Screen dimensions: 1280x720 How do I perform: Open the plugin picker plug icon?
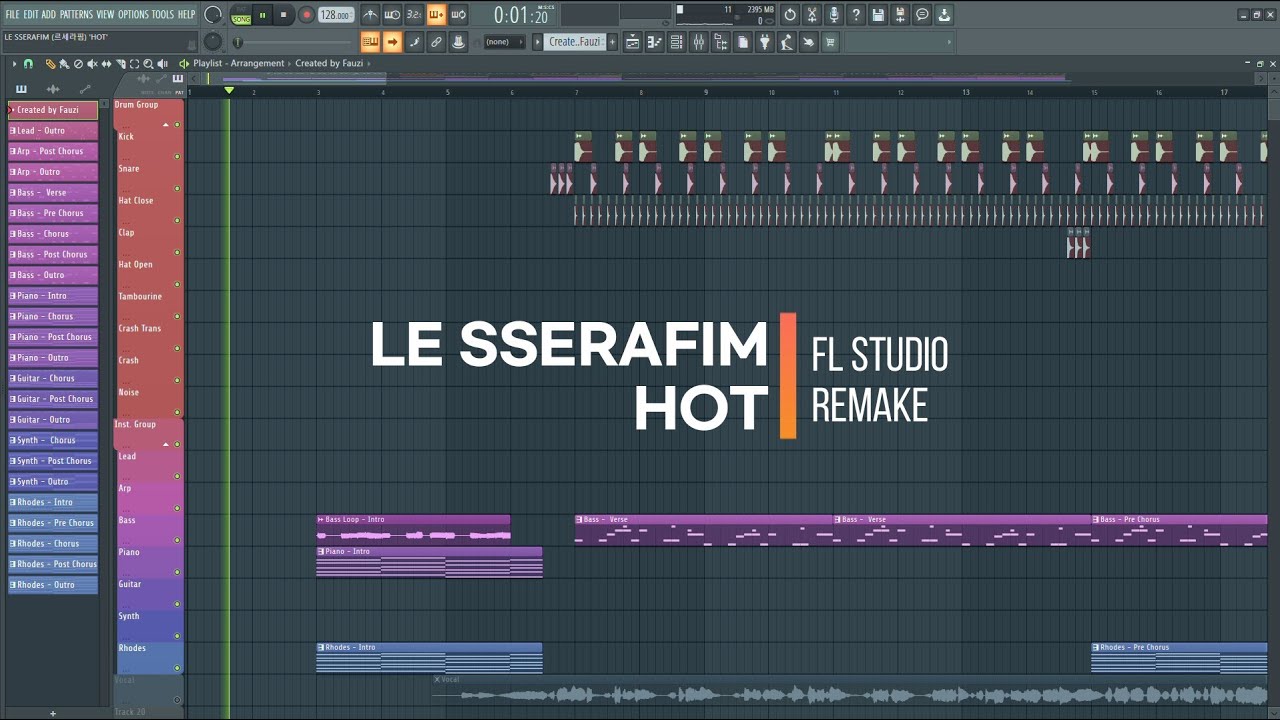tap(765, 42)
